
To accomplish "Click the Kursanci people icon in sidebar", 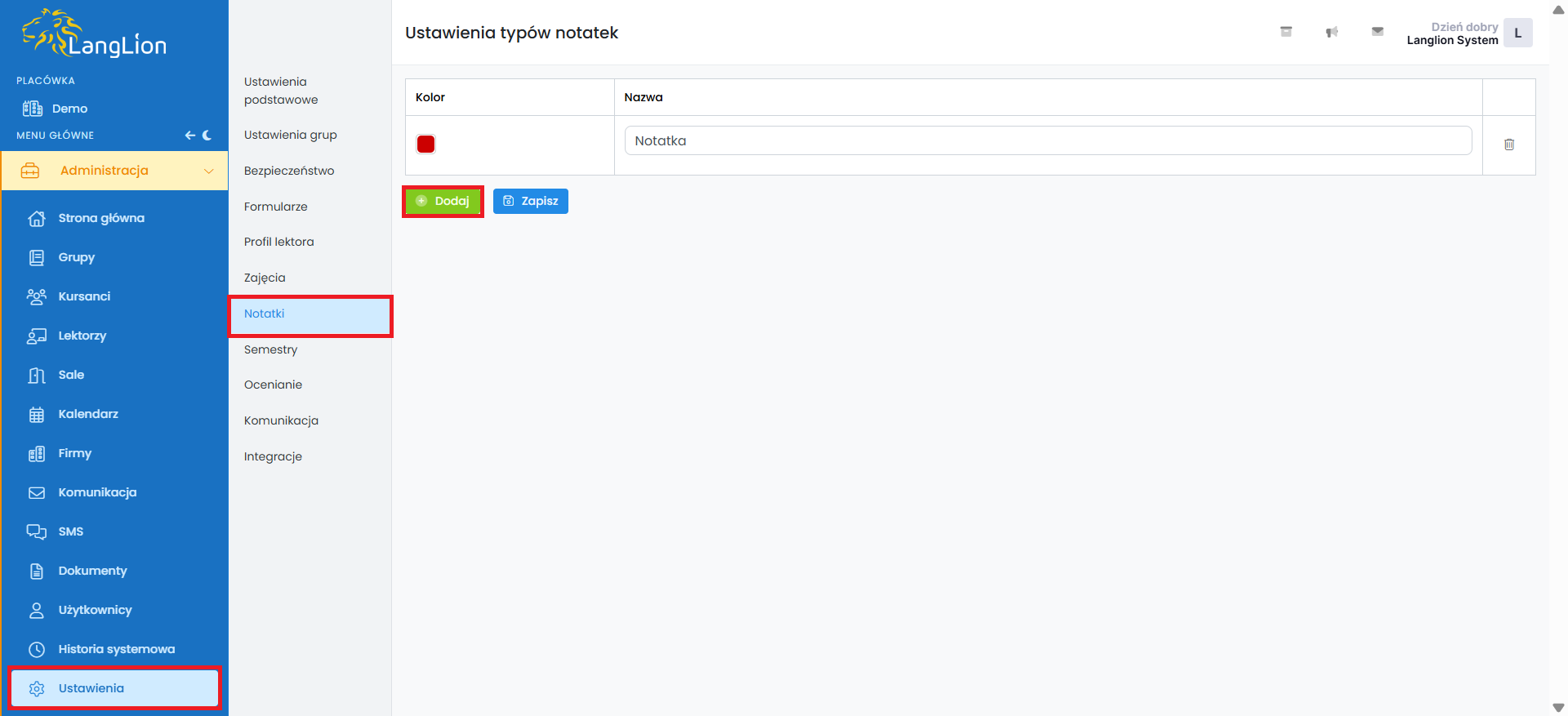I will pos(37,296).
